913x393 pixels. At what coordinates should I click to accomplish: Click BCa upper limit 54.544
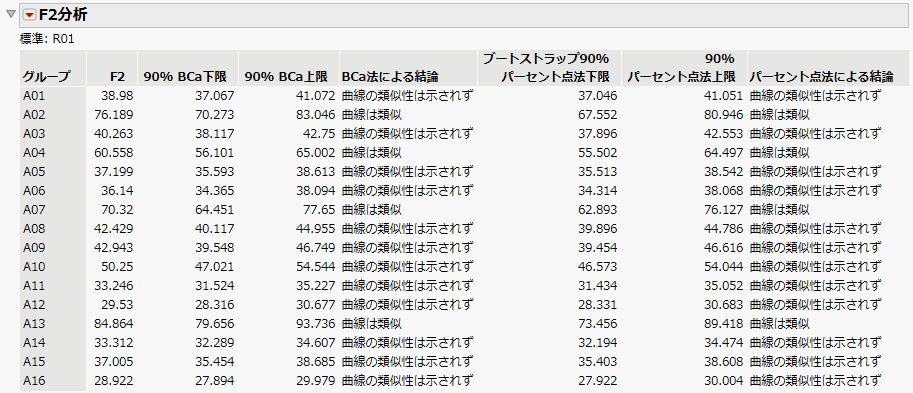pyautogui.click(x=317, y=267)
